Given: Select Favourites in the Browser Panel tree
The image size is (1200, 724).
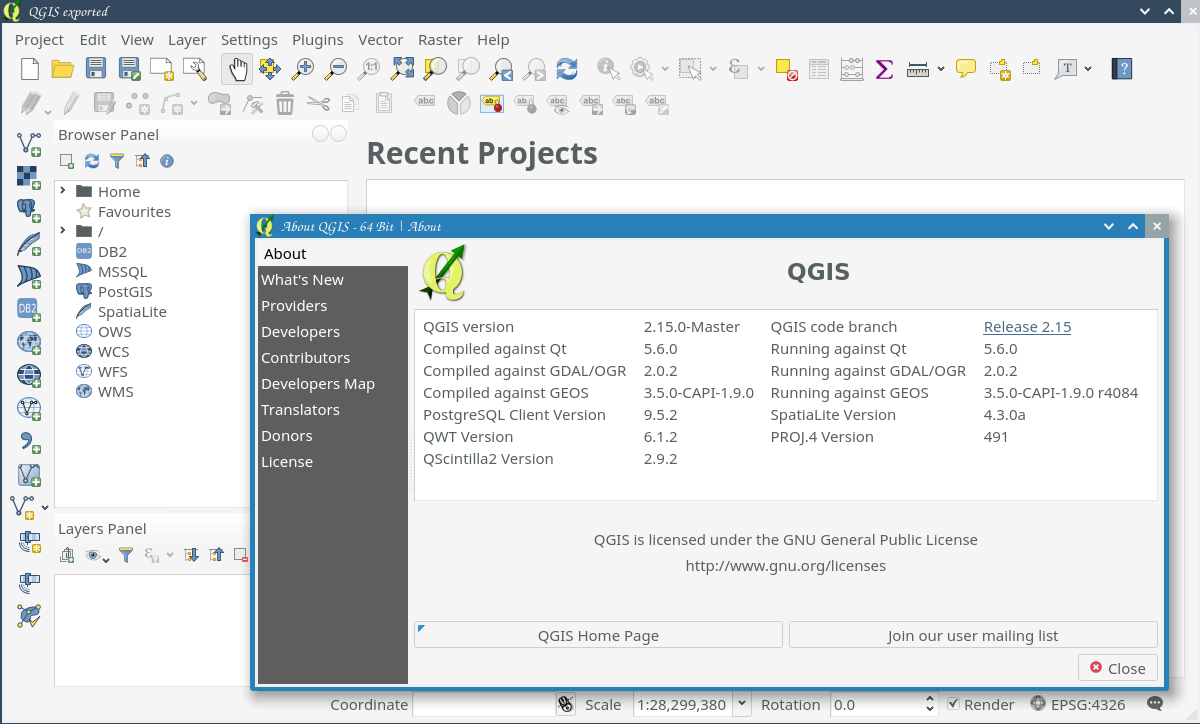Looking at the screenshot, I should tap(134, 211).
